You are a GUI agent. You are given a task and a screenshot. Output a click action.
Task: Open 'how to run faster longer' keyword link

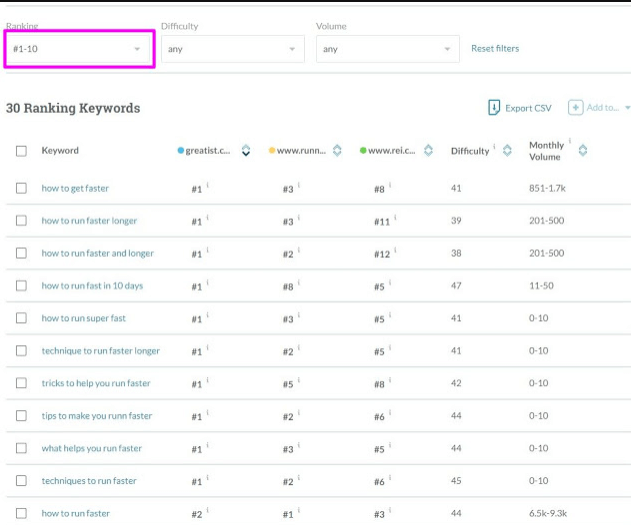[x=89, y=221]
